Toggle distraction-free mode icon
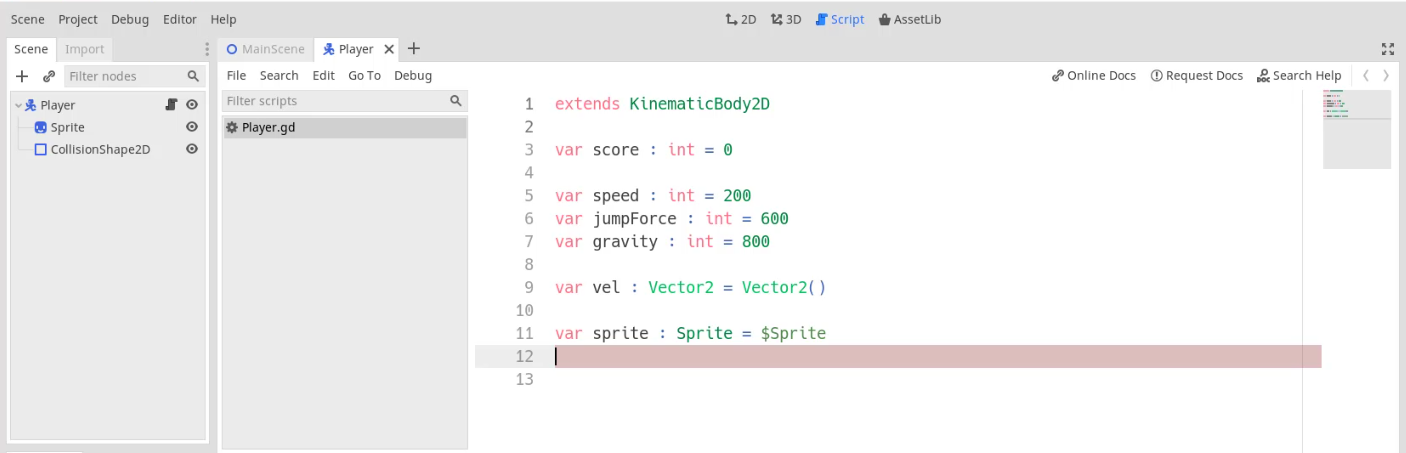This screenshot has width=1406, height=453. (x=1387, y=48)
